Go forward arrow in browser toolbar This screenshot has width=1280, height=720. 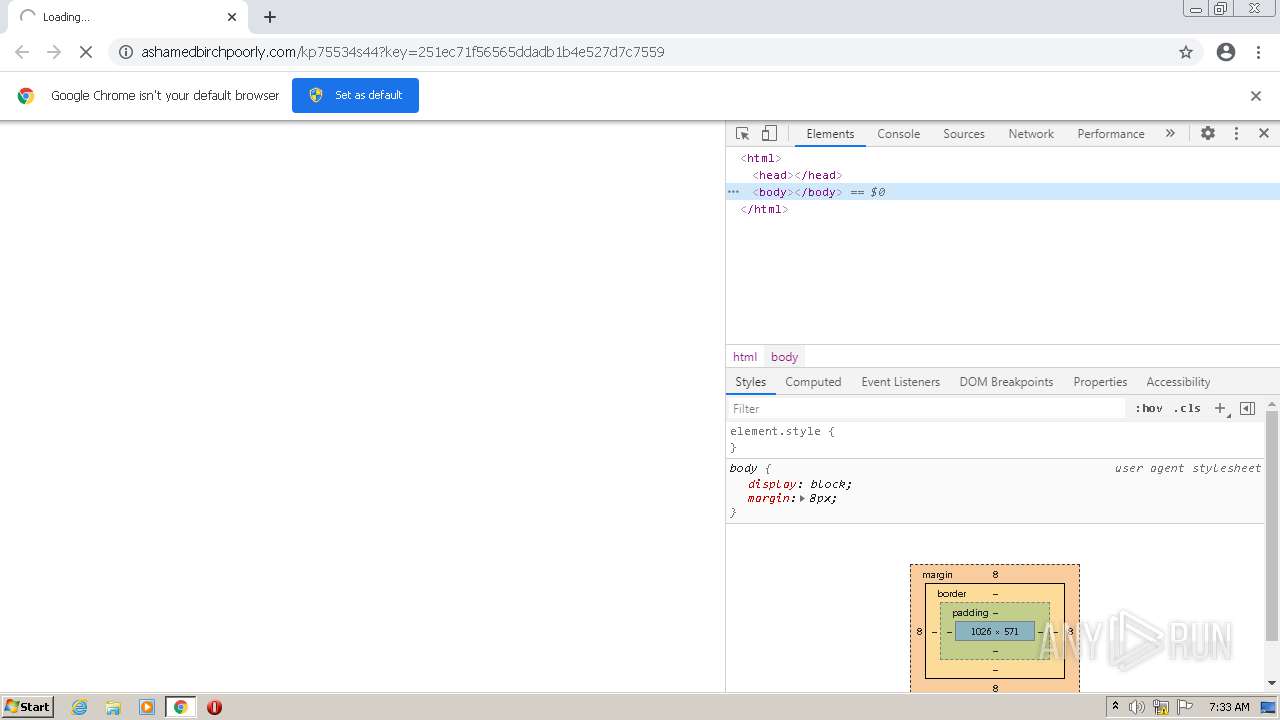54,52
